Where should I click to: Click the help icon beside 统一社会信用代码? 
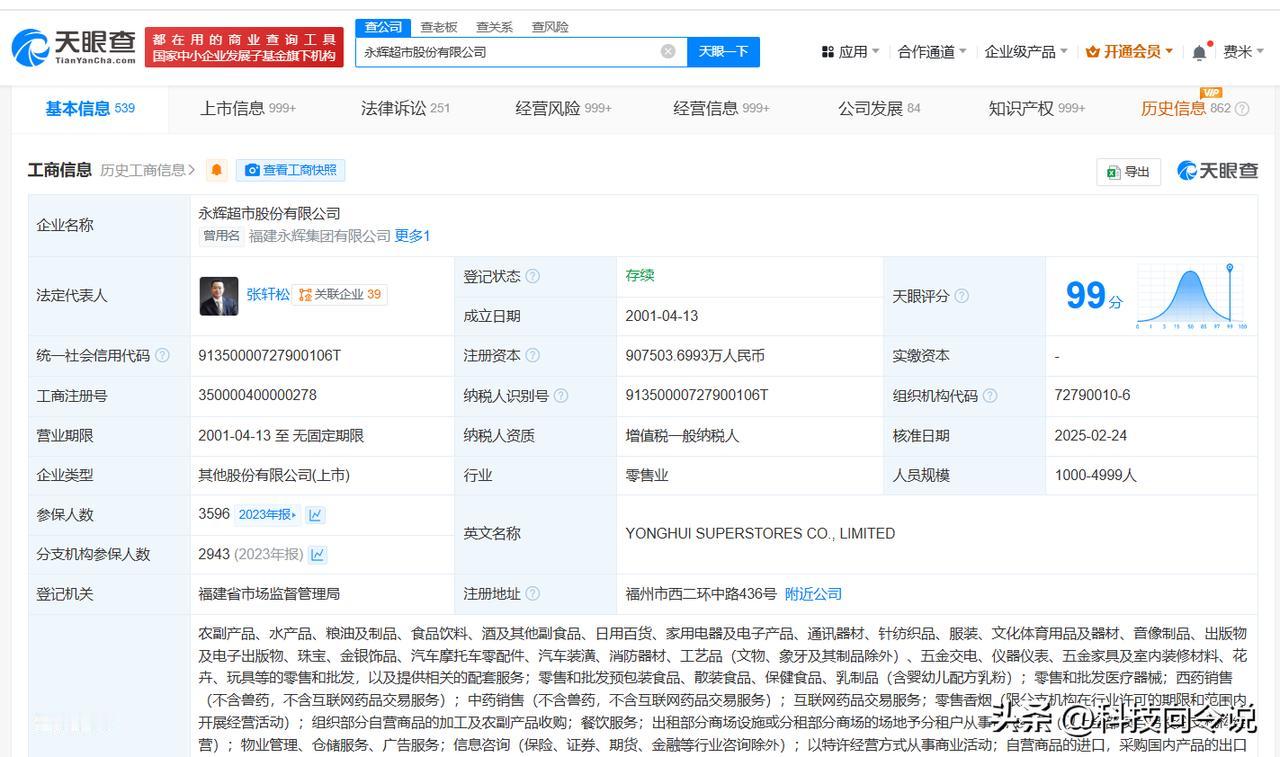tap(163, 355)
